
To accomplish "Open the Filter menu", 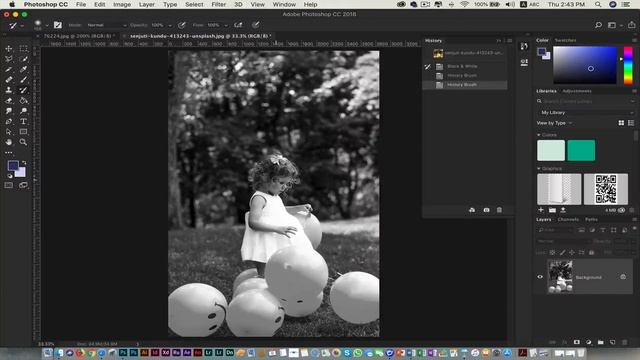I will [x=219, y=4].
